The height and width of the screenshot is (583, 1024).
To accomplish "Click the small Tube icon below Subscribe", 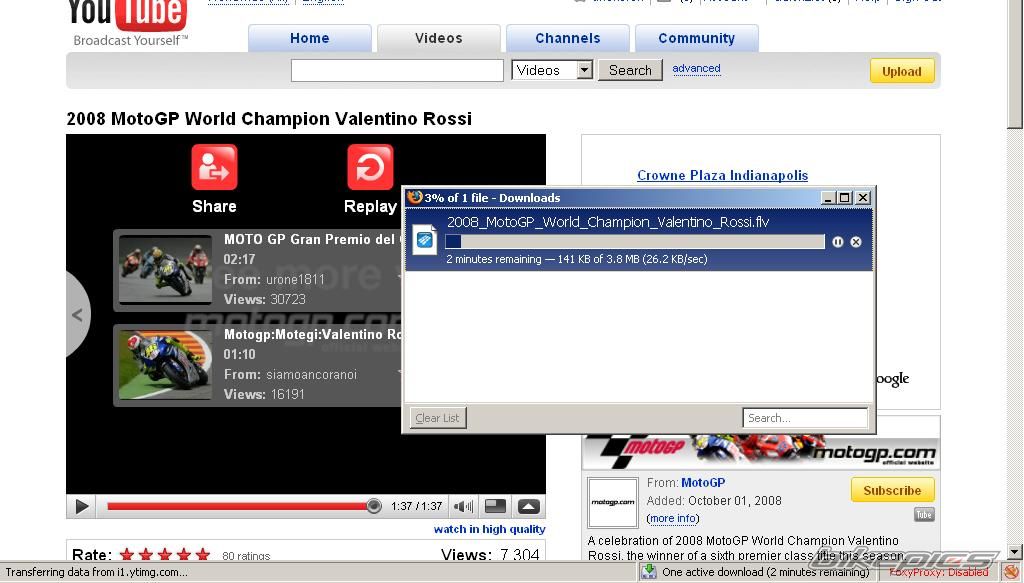I will (x=924, y=514).
